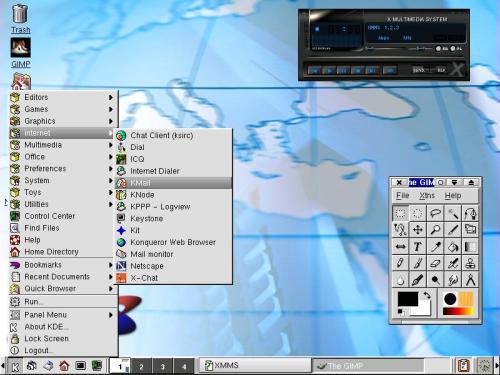This screenshot has height=375, width=500.
Task: Select the Ellipse Select tool in GIMP
Action: [x=417, y=213]
